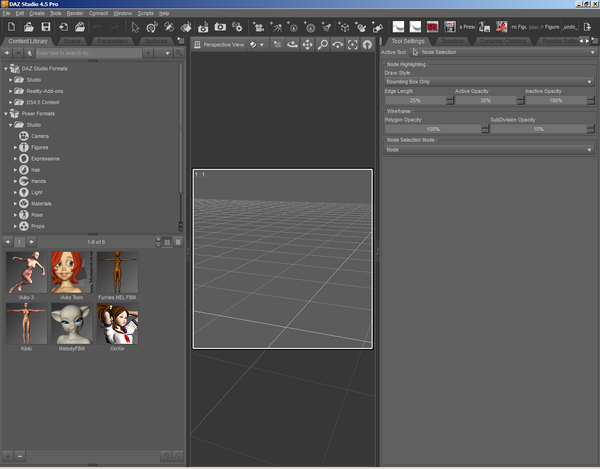Image resolution: width=600 pixels, height=469 pixels.
Task: Open the Perspective View camera selector
Action: click(219, 45)
